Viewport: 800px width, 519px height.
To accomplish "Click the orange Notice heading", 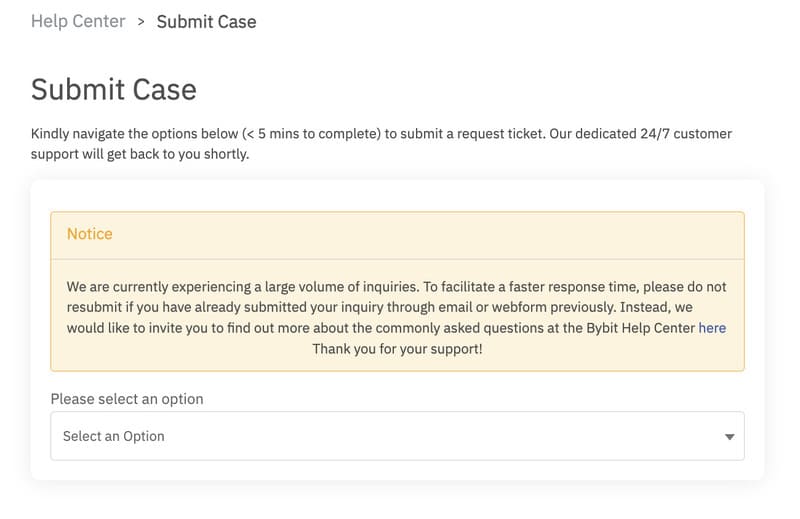I will [x=90, y=234].
